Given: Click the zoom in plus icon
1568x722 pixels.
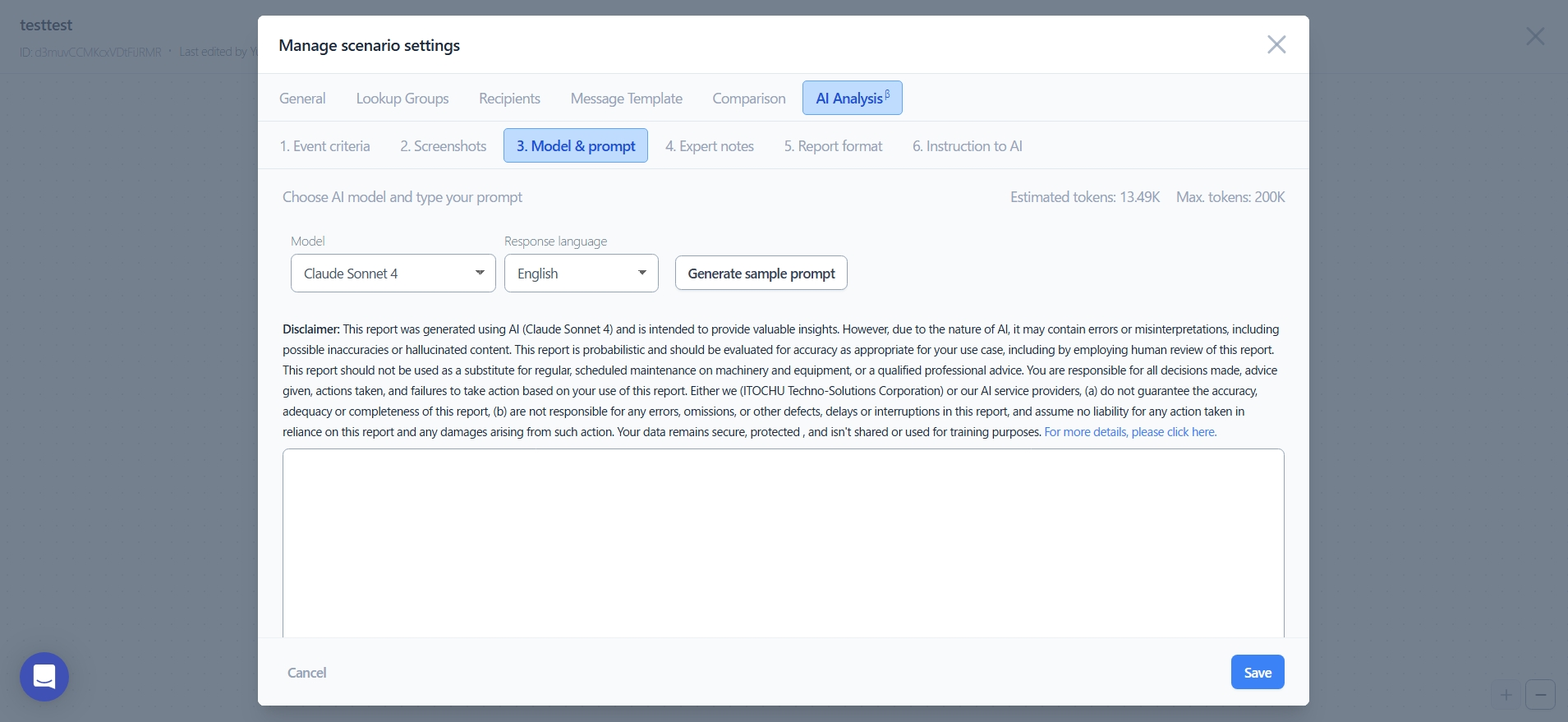Looking at the screenshot, I should tap(1506, 695).
